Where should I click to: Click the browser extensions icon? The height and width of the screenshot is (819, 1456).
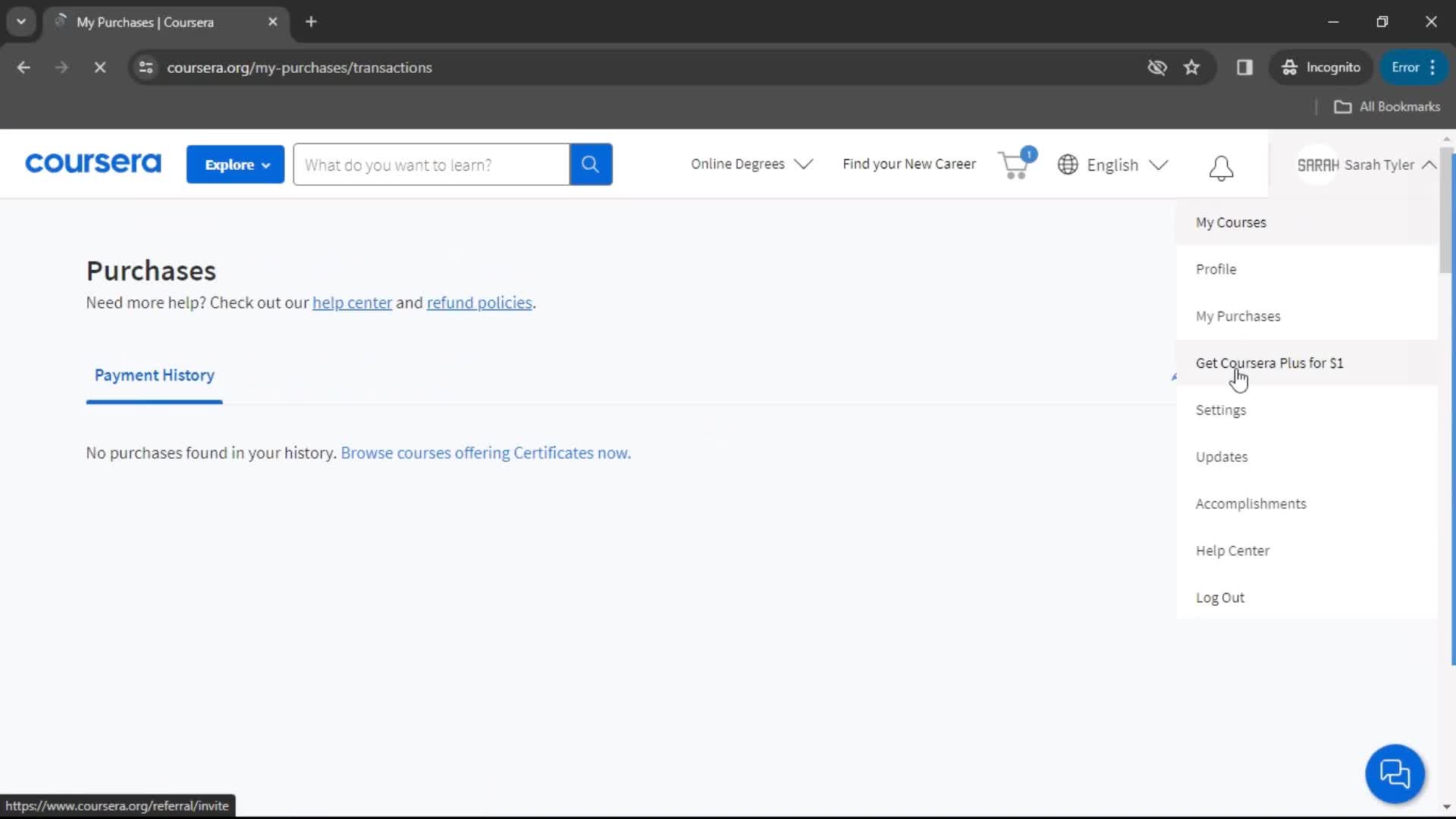click(x=1245, y=68)
